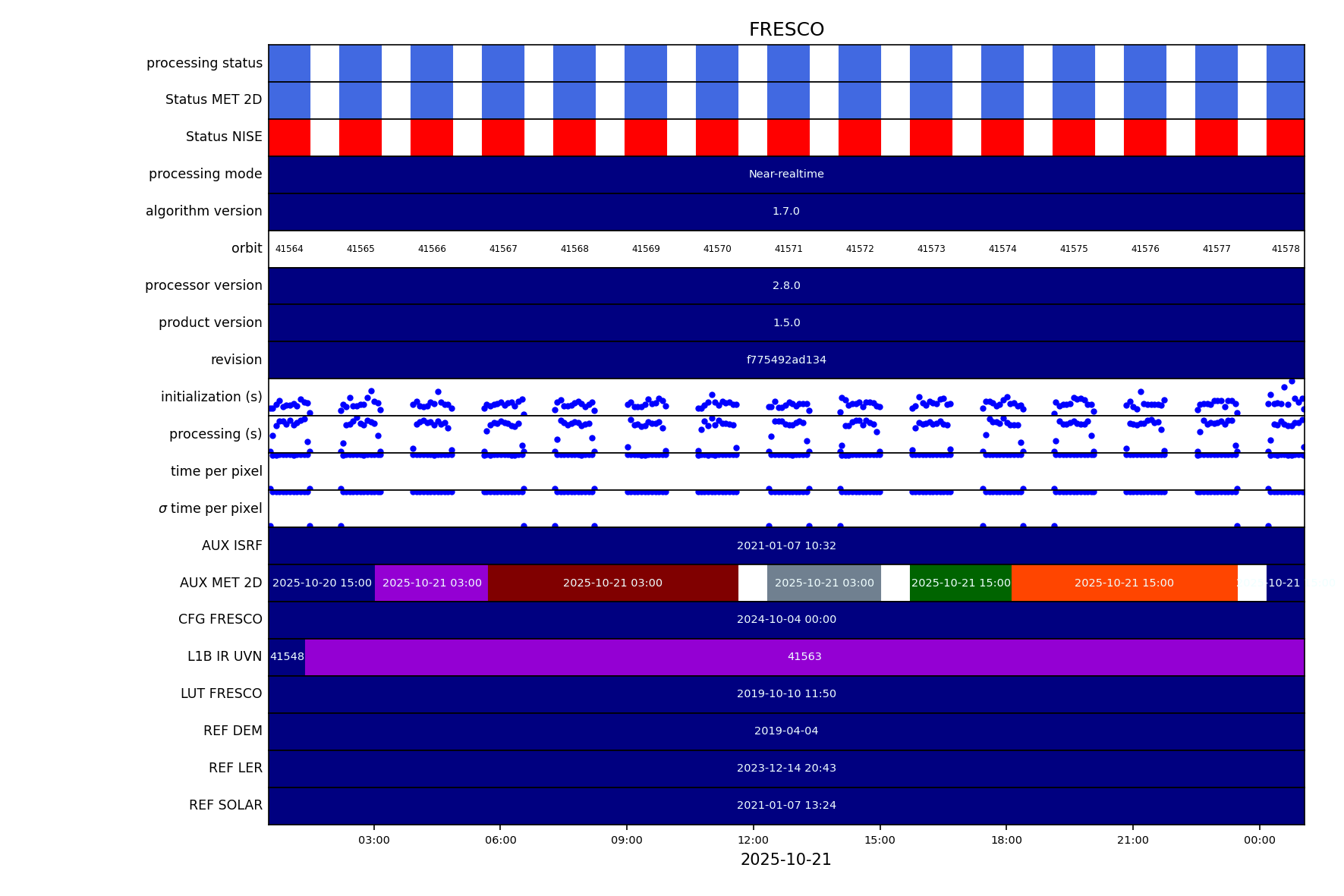Click the 41548 segment in L1B IR UVN
The image size is (1344, 896).
coord(287,657)
